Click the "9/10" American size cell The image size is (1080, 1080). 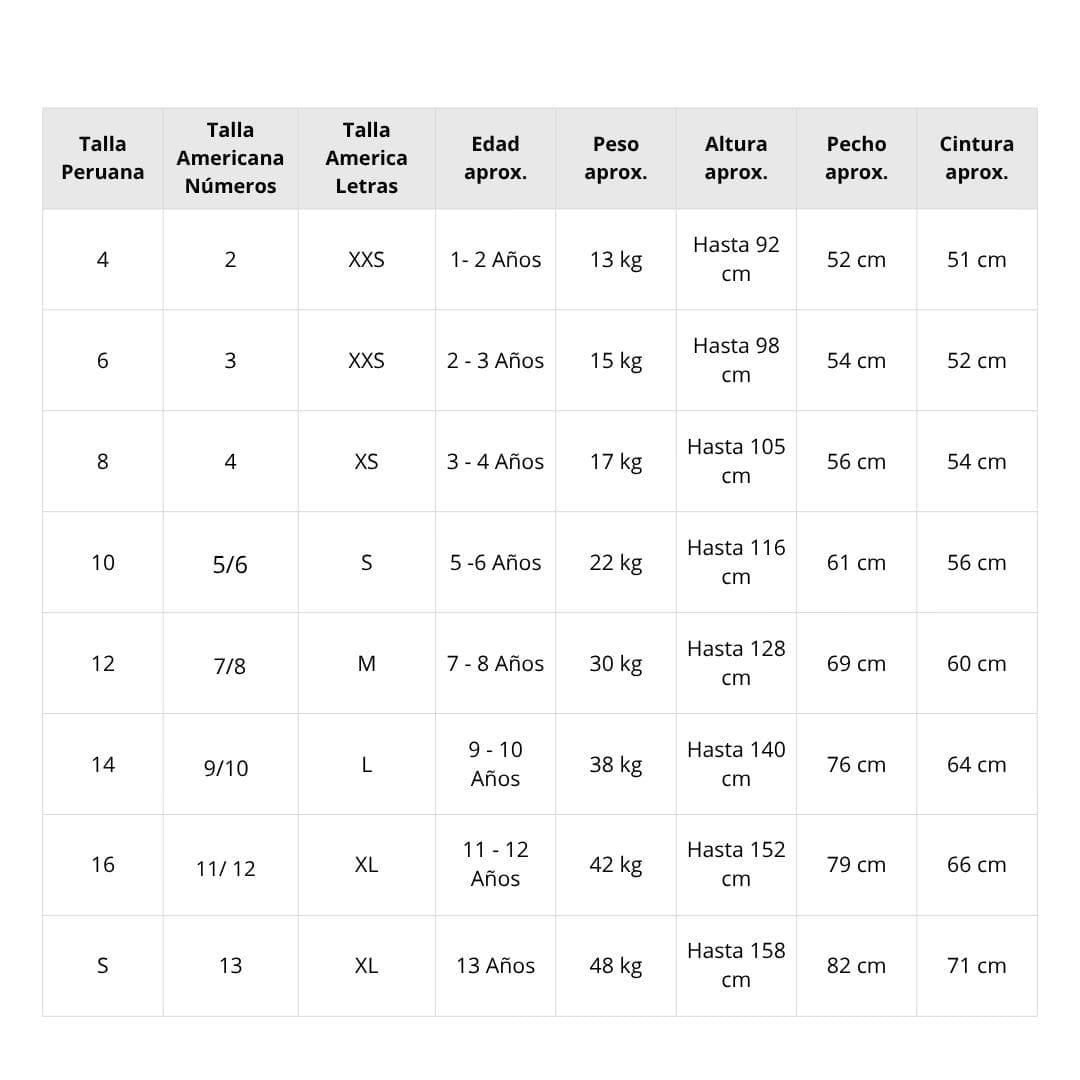pyautogui.click(x=226, y=768)
